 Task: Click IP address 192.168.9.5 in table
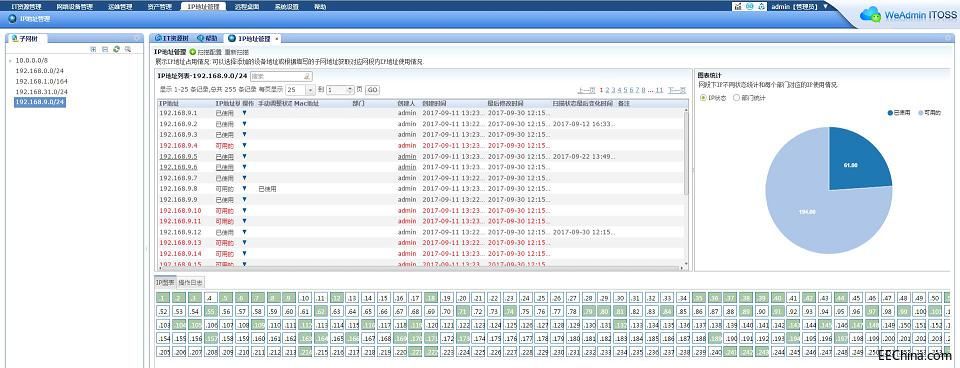pyautogui.click(x=178, y=157)
